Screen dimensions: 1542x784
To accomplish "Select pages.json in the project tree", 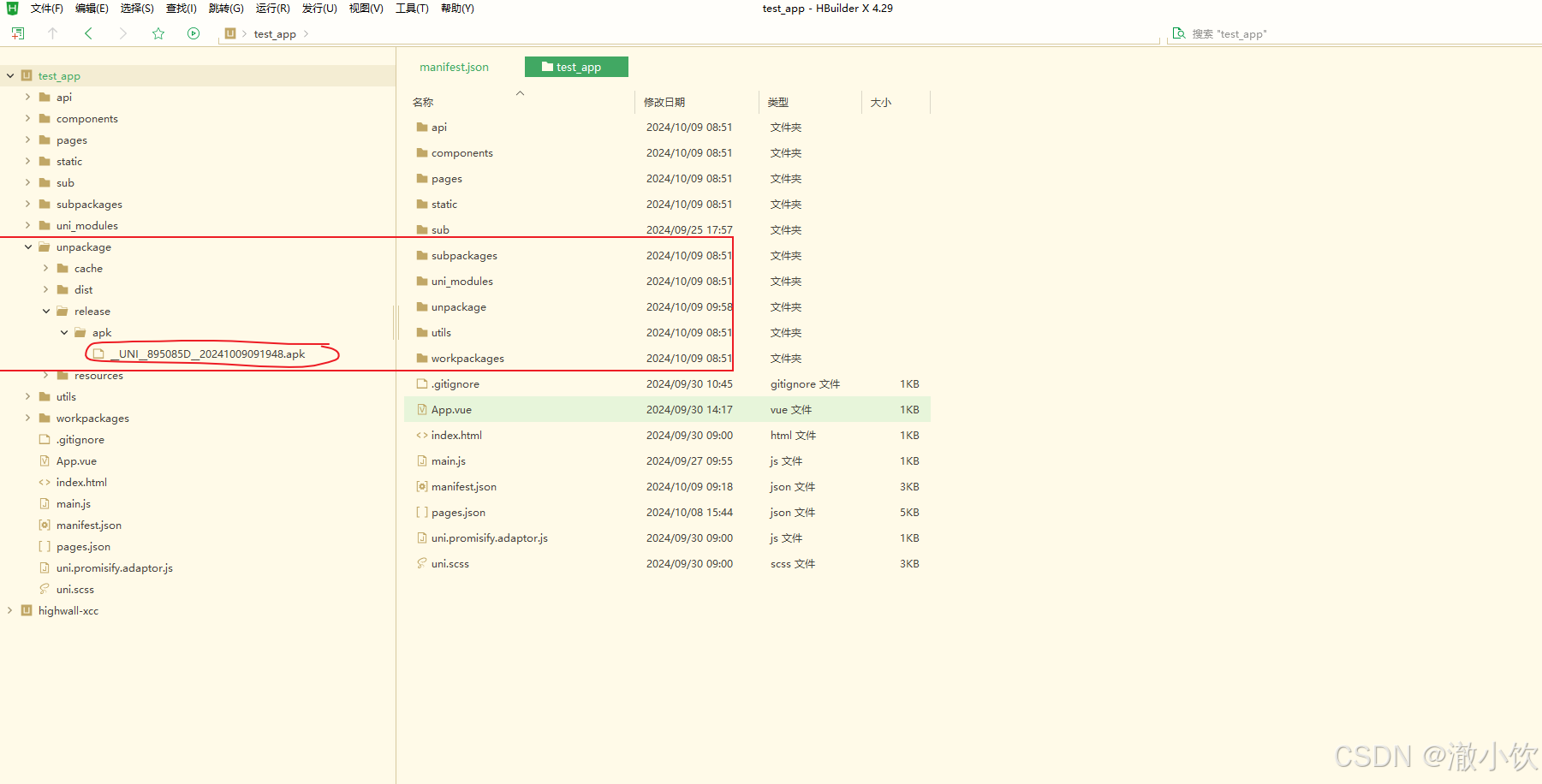I will [83, 546].
